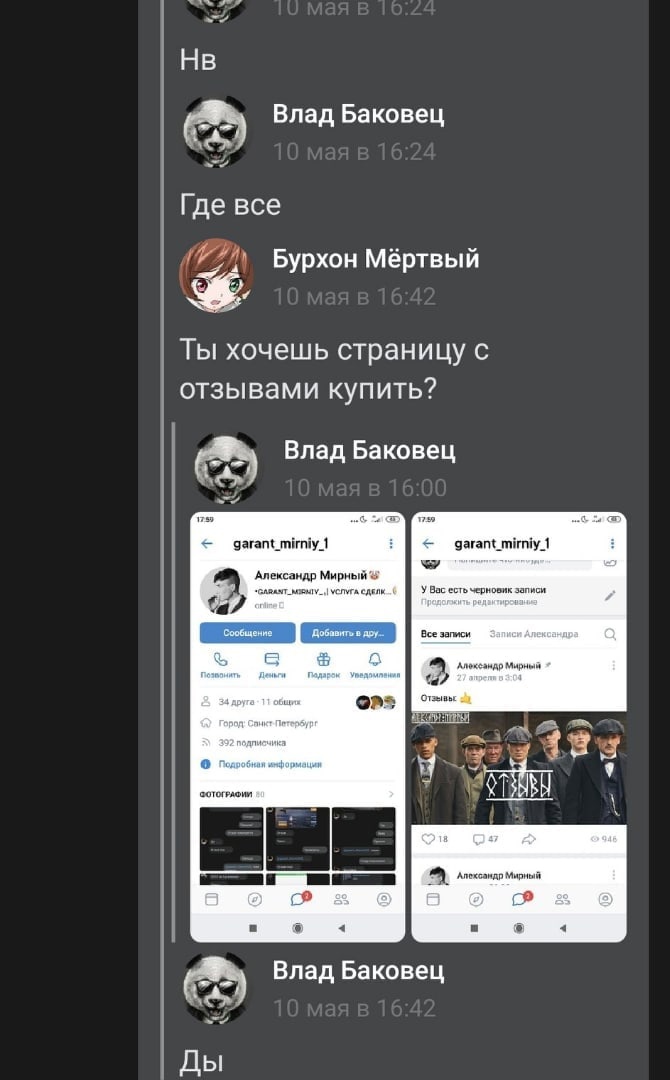The height and width of the screenshot is (1080, 670).
Task: Click the Сообщение button
Action: (x=247, y=632)
